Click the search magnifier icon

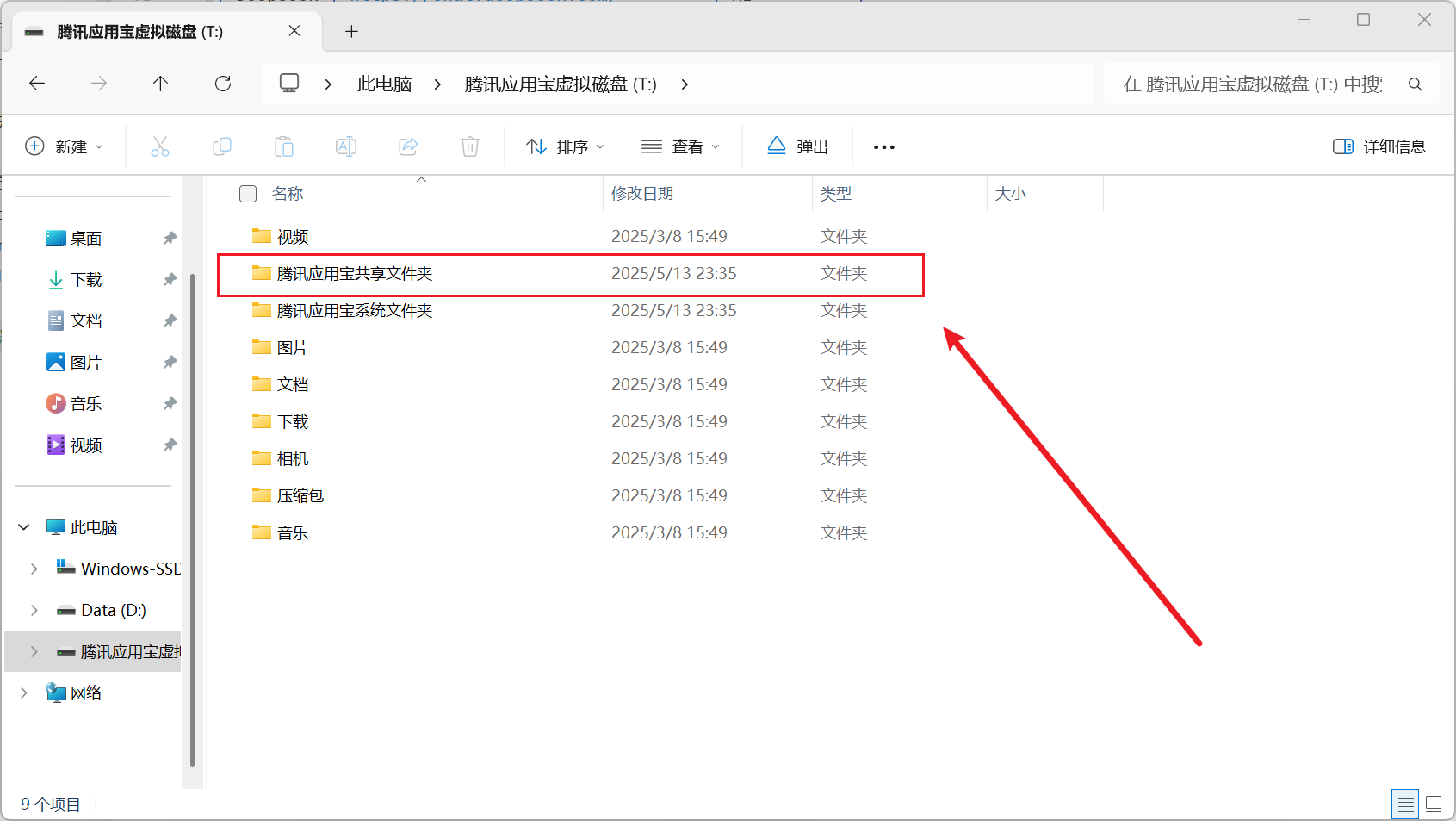pos(1415,84)
